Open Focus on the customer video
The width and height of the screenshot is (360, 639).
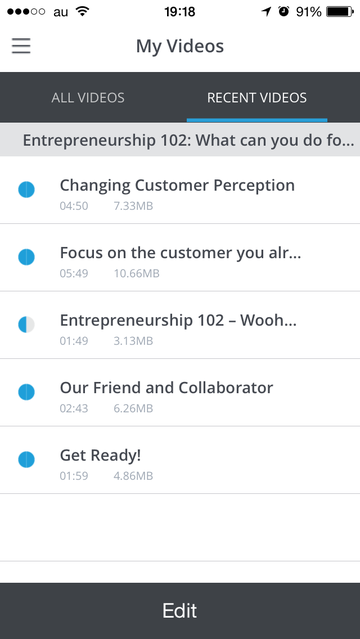[x=180, y=258]
